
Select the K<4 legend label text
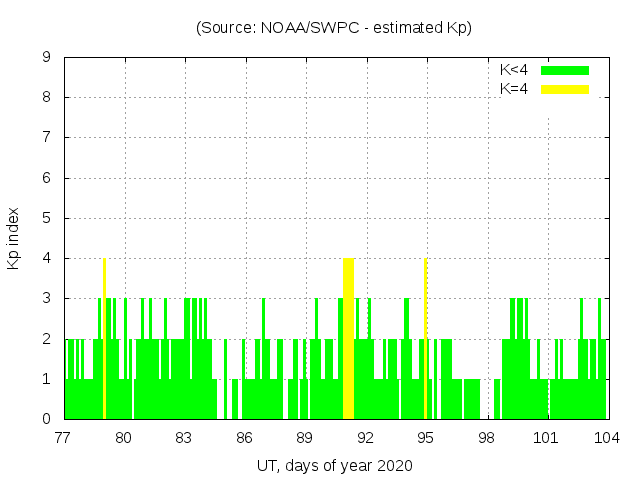514,70
